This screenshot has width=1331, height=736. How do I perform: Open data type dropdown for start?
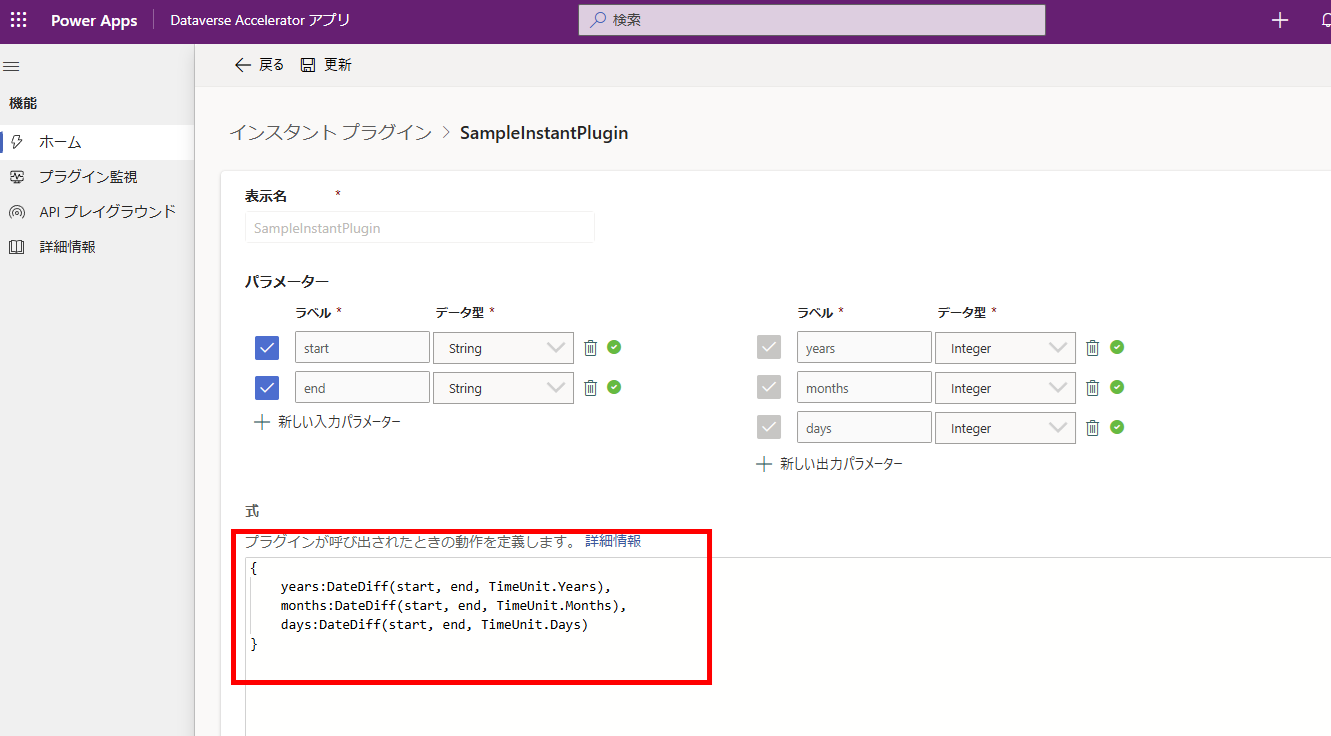(503, 348)
